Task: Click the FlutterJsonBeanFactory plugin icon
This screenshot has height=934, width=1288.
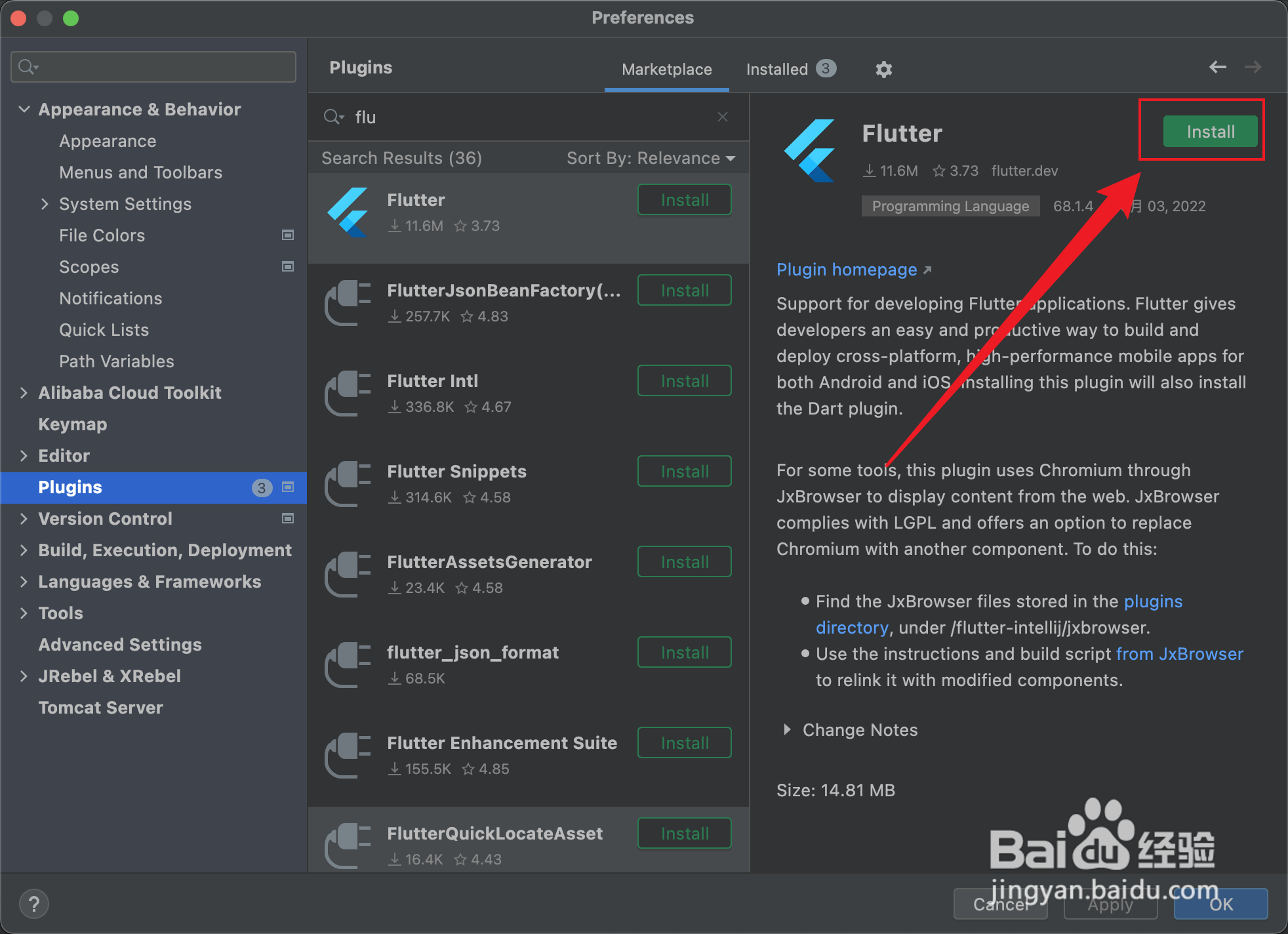Action: [x=348, y=302]
